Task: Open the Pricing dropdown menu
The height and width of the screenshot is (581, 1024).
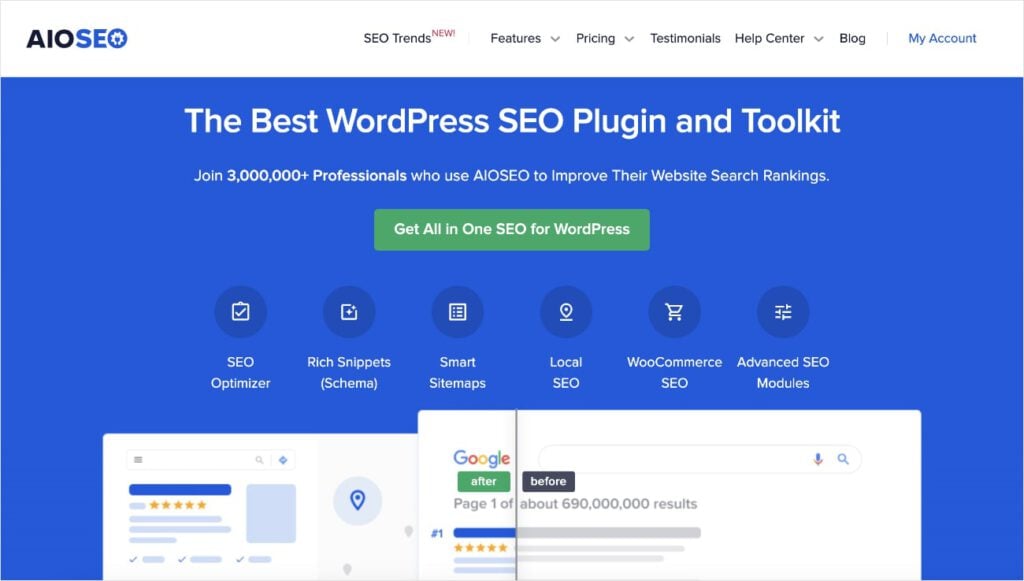Action: tap(597, 38)
